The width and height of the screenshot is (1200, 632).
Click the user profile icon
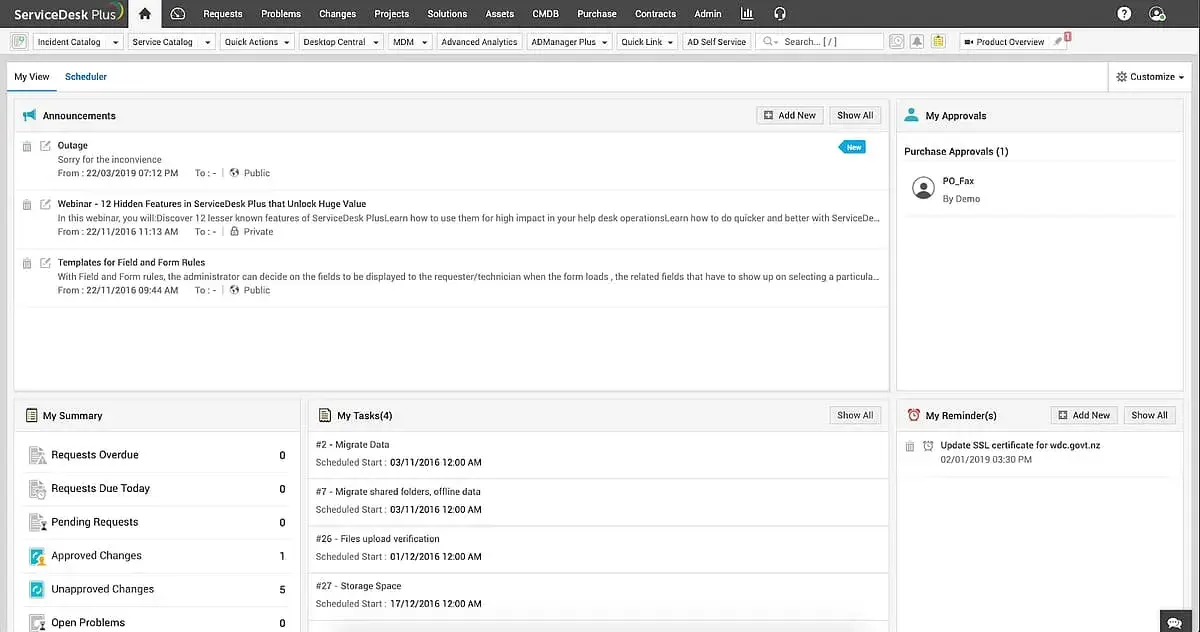(1157, 14)
